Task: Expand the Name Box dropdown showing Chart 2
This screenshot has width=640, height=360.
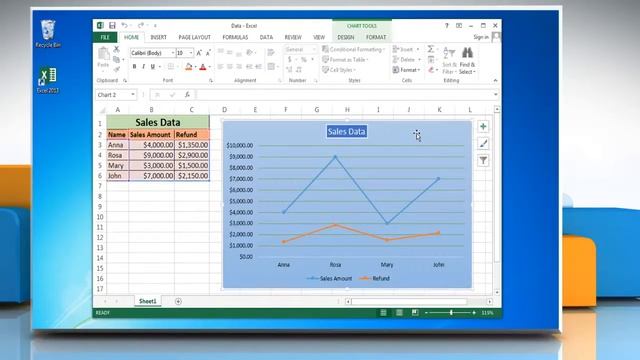Action: [x=133, y=95]
